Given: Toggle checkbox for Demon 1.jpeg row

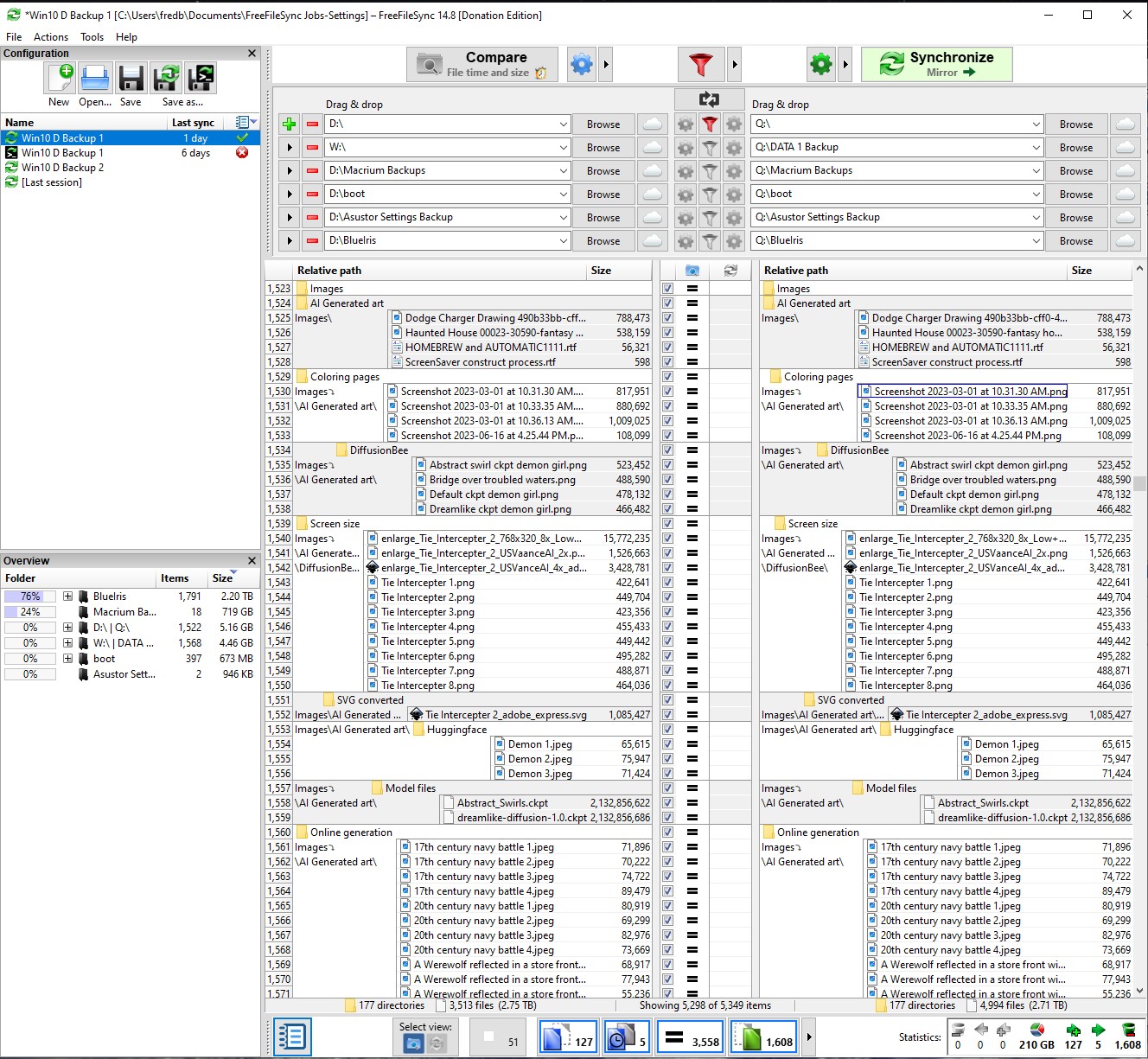Looking at the screenshot, I should coord(667,744).
